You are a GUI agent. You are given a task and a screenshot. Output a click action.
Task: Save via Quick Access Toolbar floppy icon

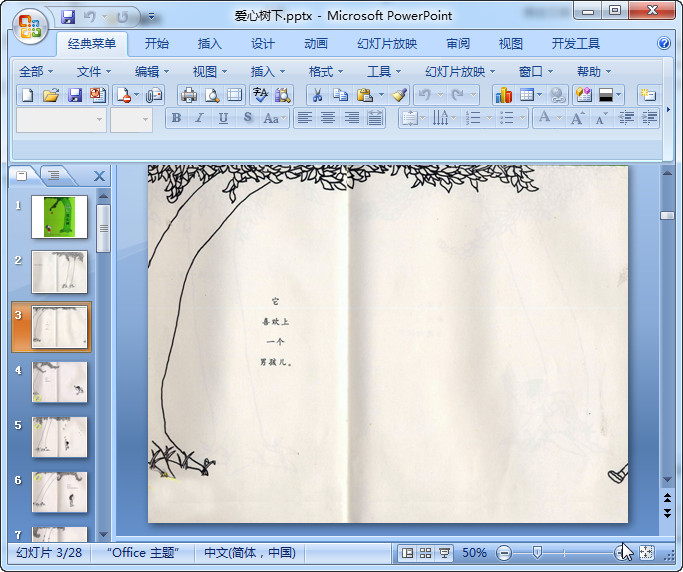coord(68,17)
